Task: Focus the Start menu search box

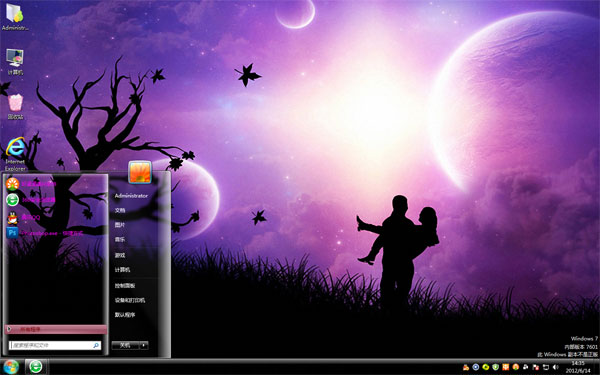Action: click(55, 346)
